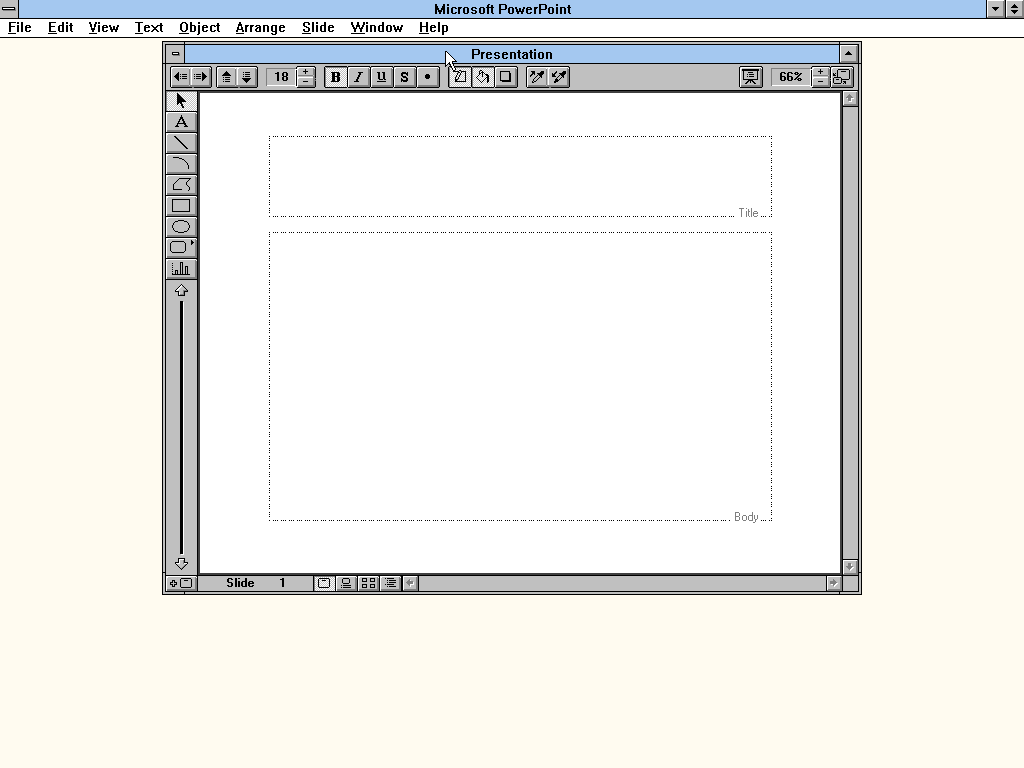
Task: Toggle bold formatting
Action: pos(336,77)
